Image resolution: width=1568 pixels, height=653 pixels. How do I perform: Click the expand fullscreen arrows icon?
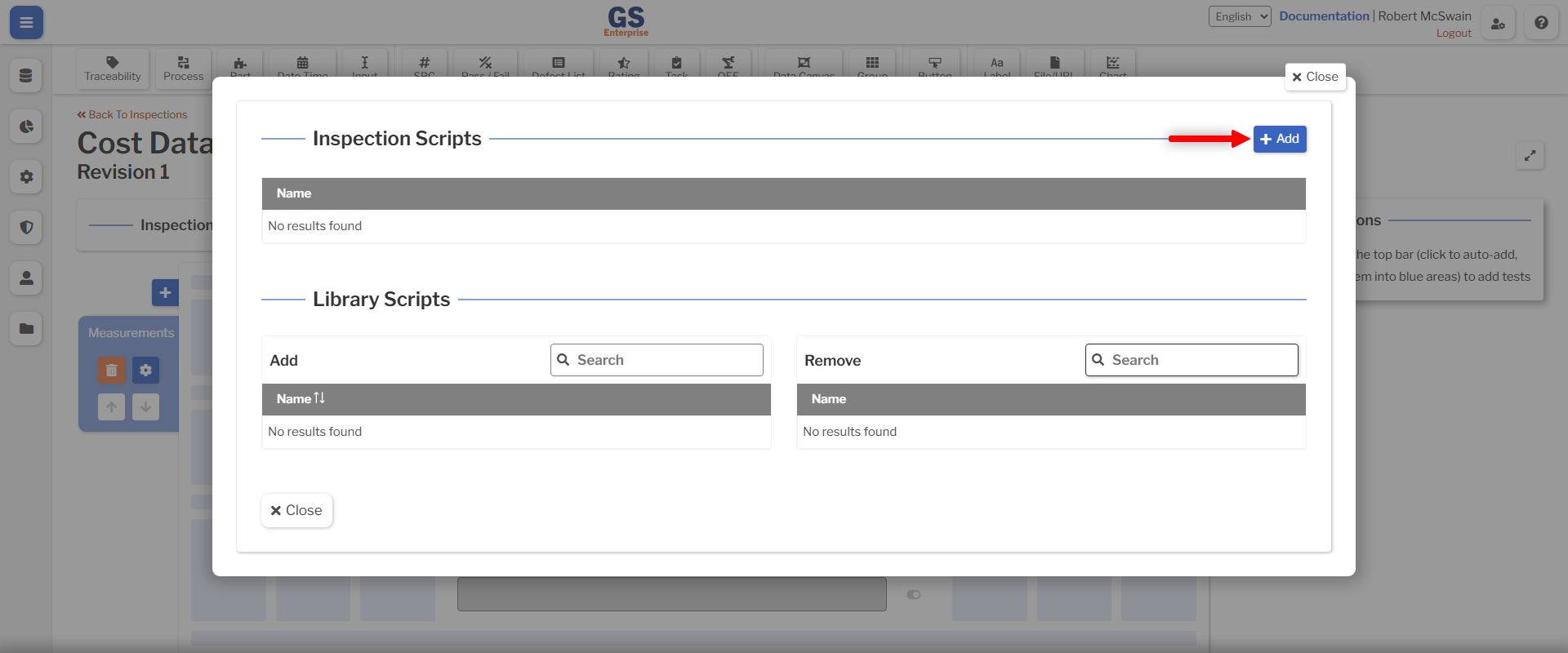1530,155
